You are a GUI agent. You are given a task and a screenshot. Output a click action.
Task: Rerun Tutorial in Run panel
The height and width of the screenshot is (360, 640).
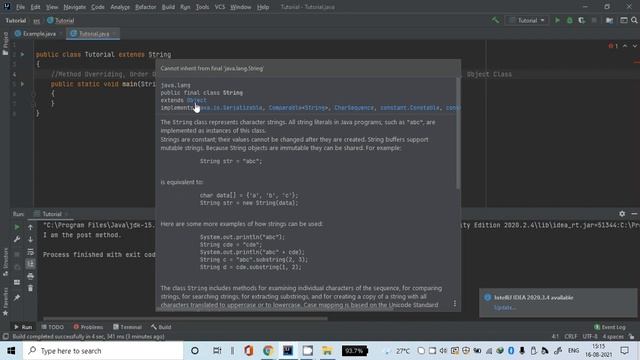(17, 227)
